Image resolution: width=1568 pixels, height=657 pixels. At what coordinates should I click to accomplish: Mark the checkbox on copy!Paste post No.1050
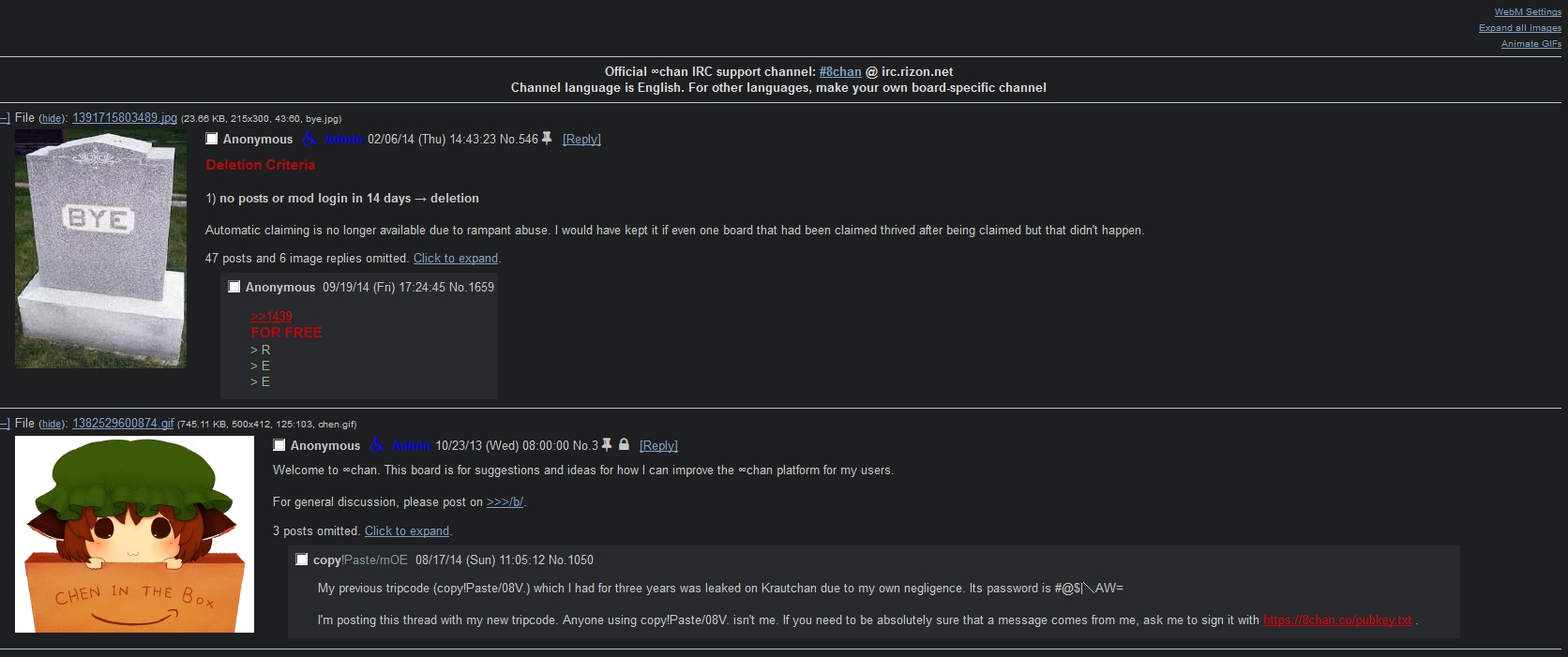click(x=302, y=560)
